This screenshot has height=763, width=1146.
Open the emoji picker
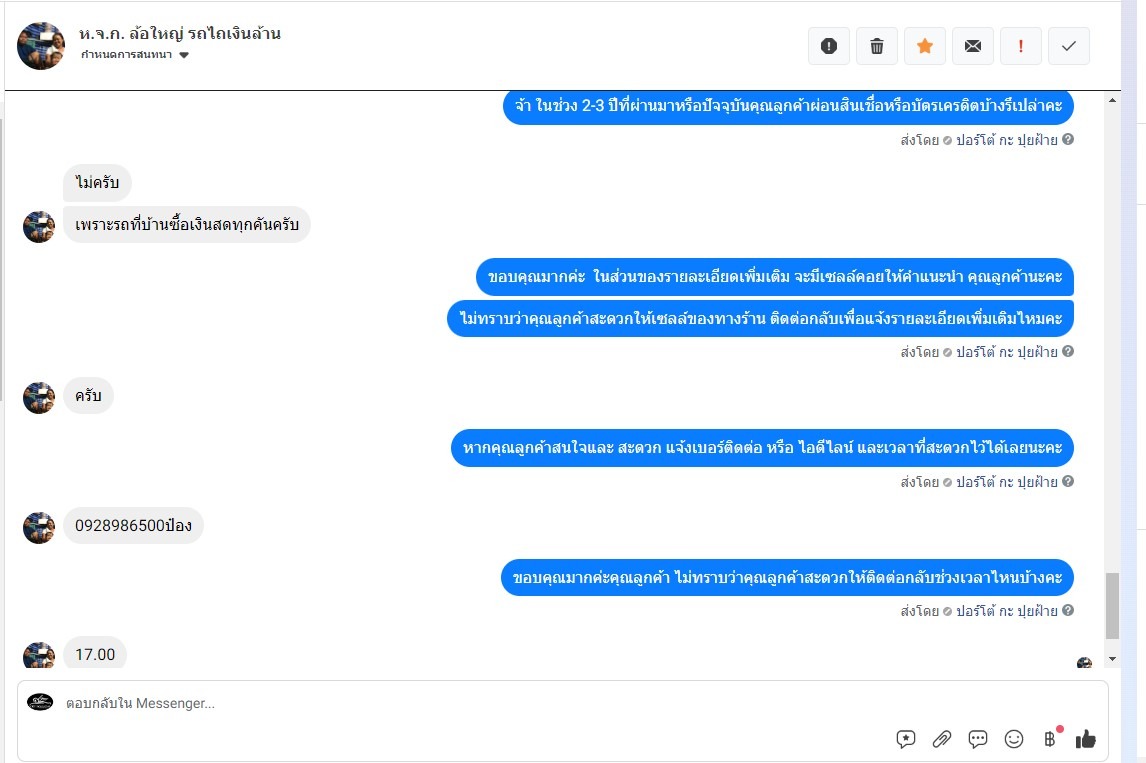click(x=1014, y=739)
